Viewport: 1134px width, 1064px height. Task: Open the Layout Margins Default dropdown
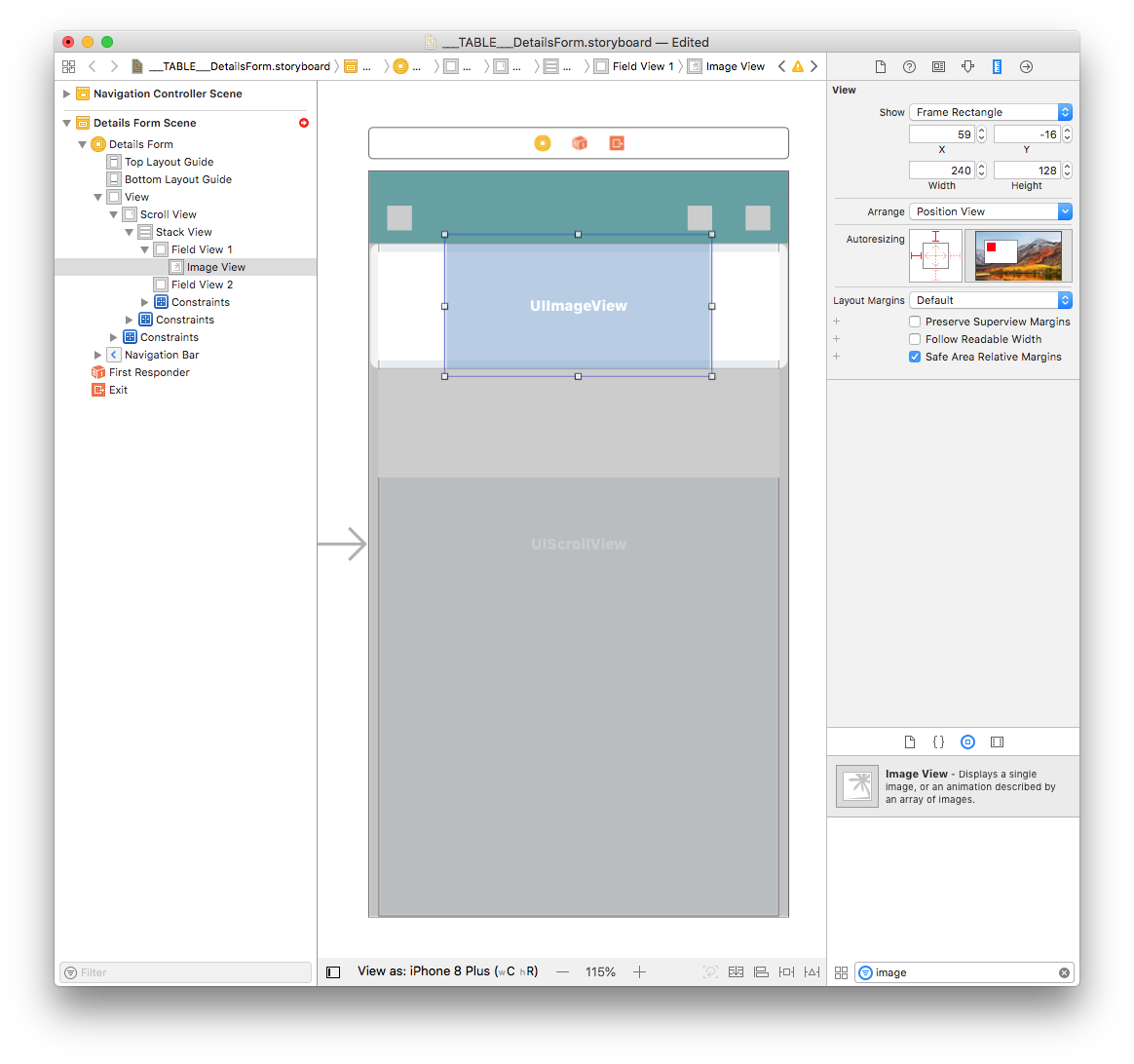point(991,300)
